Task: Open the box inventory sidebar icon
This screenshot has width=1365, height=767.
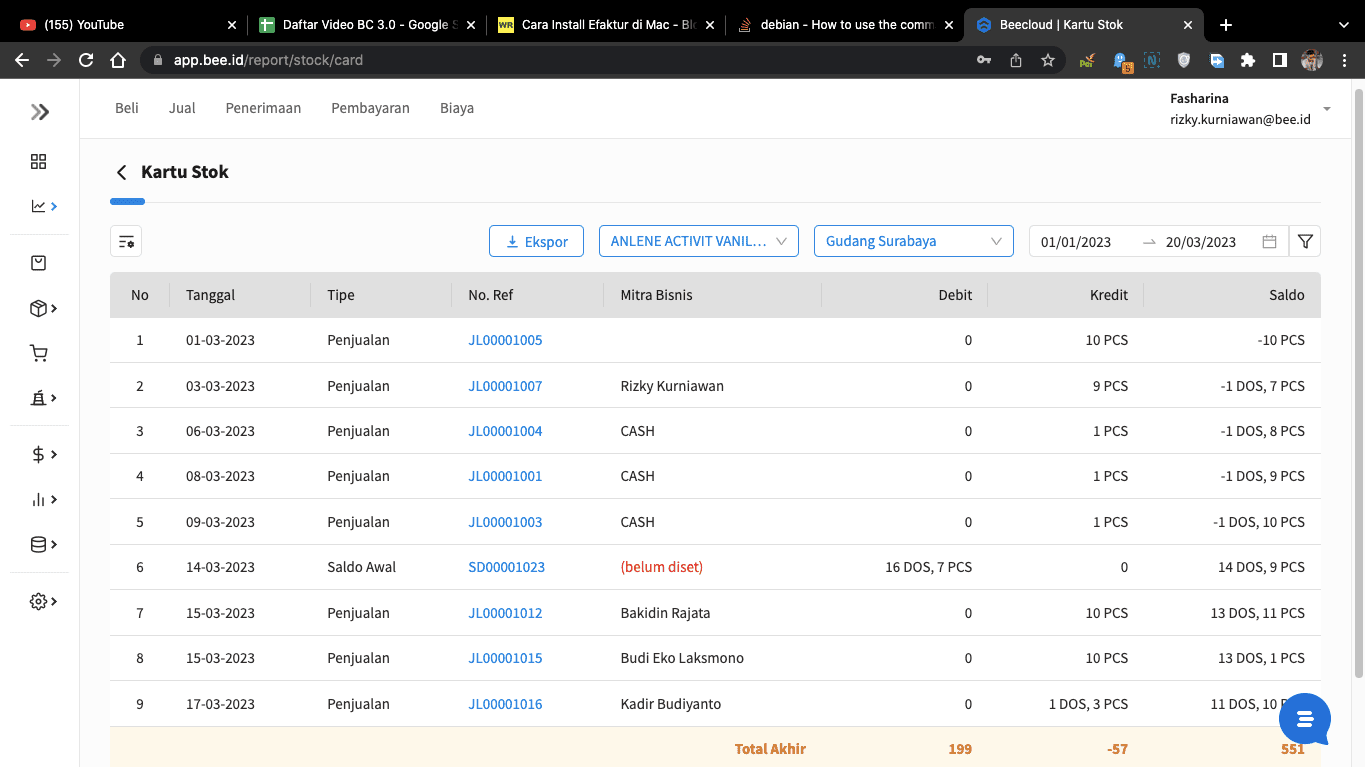Action: coord(40,308)
